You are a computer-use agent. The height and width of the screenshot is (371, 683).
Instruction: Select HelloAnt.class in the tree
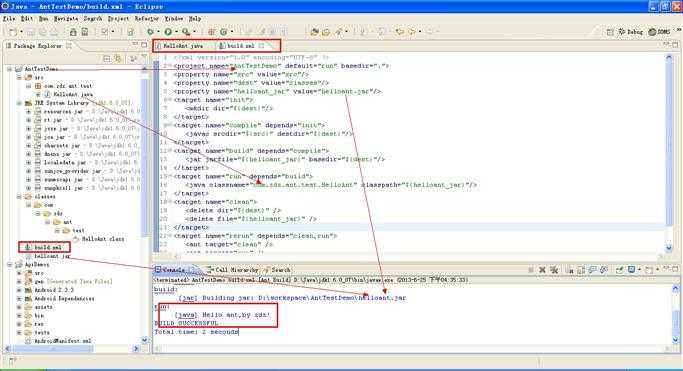99,239
